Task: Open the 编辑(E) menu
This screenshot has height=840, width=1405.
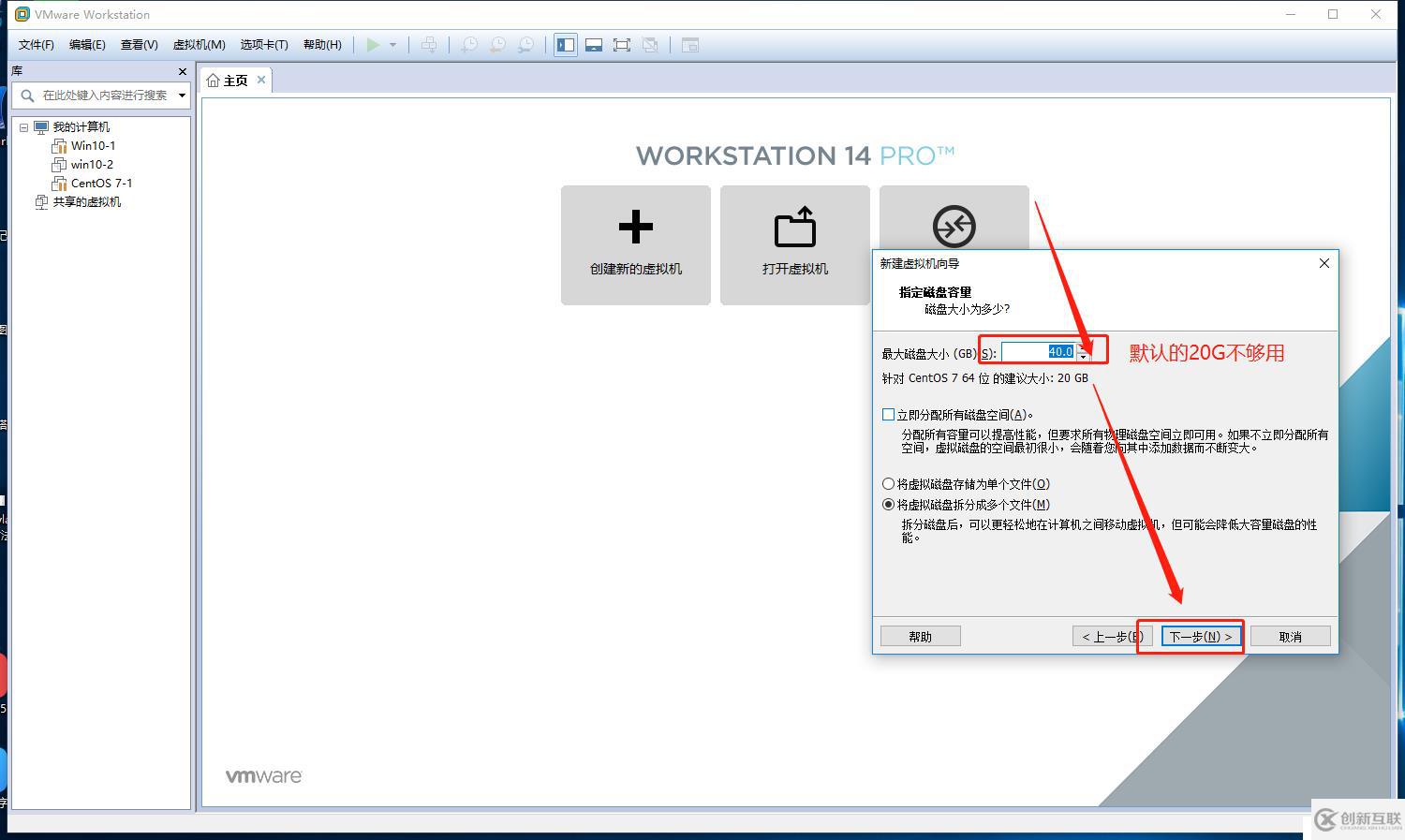Action: tap(87, 45)
